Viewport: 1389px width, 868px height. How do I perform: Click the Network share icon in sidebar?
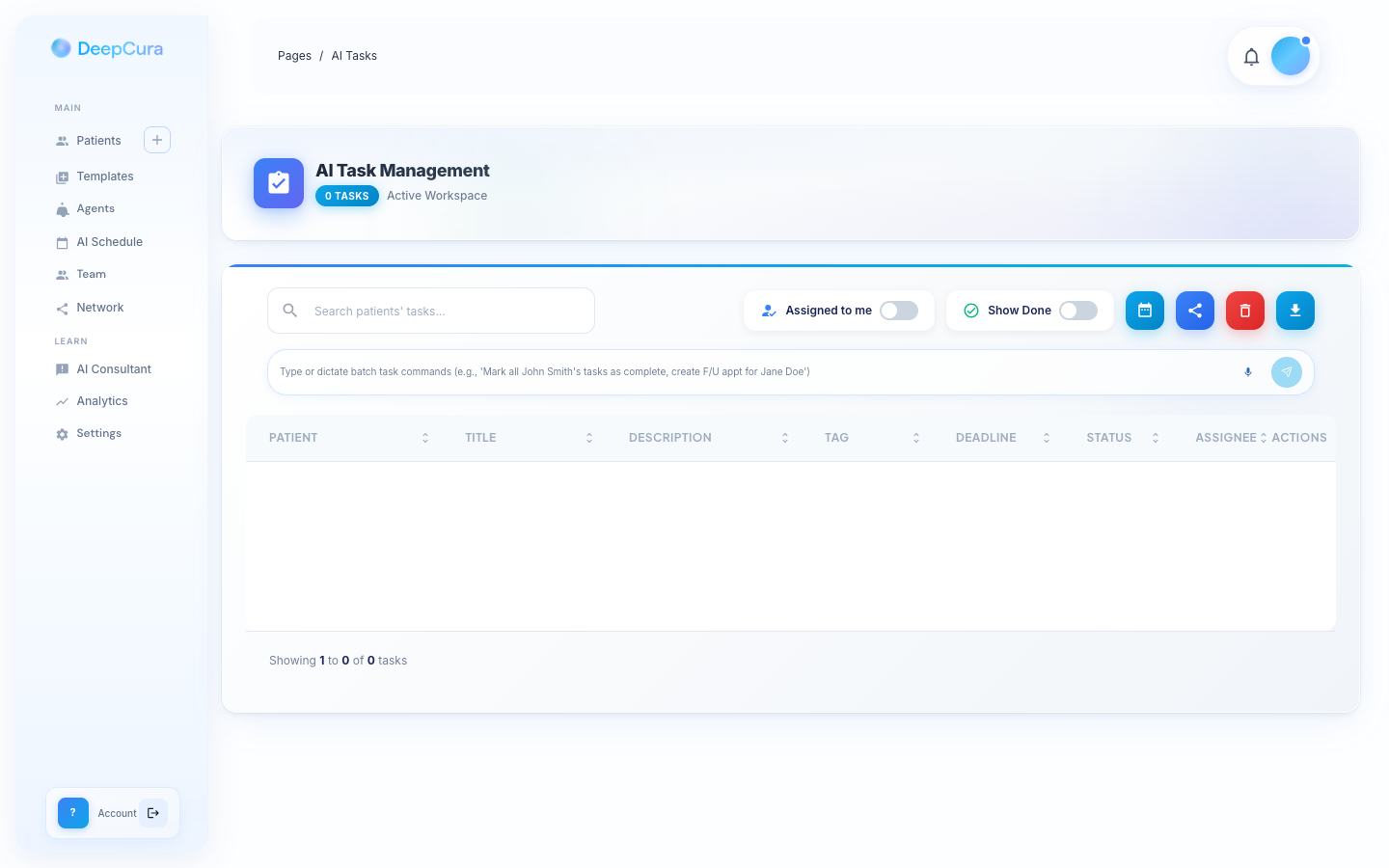[62, 309]
